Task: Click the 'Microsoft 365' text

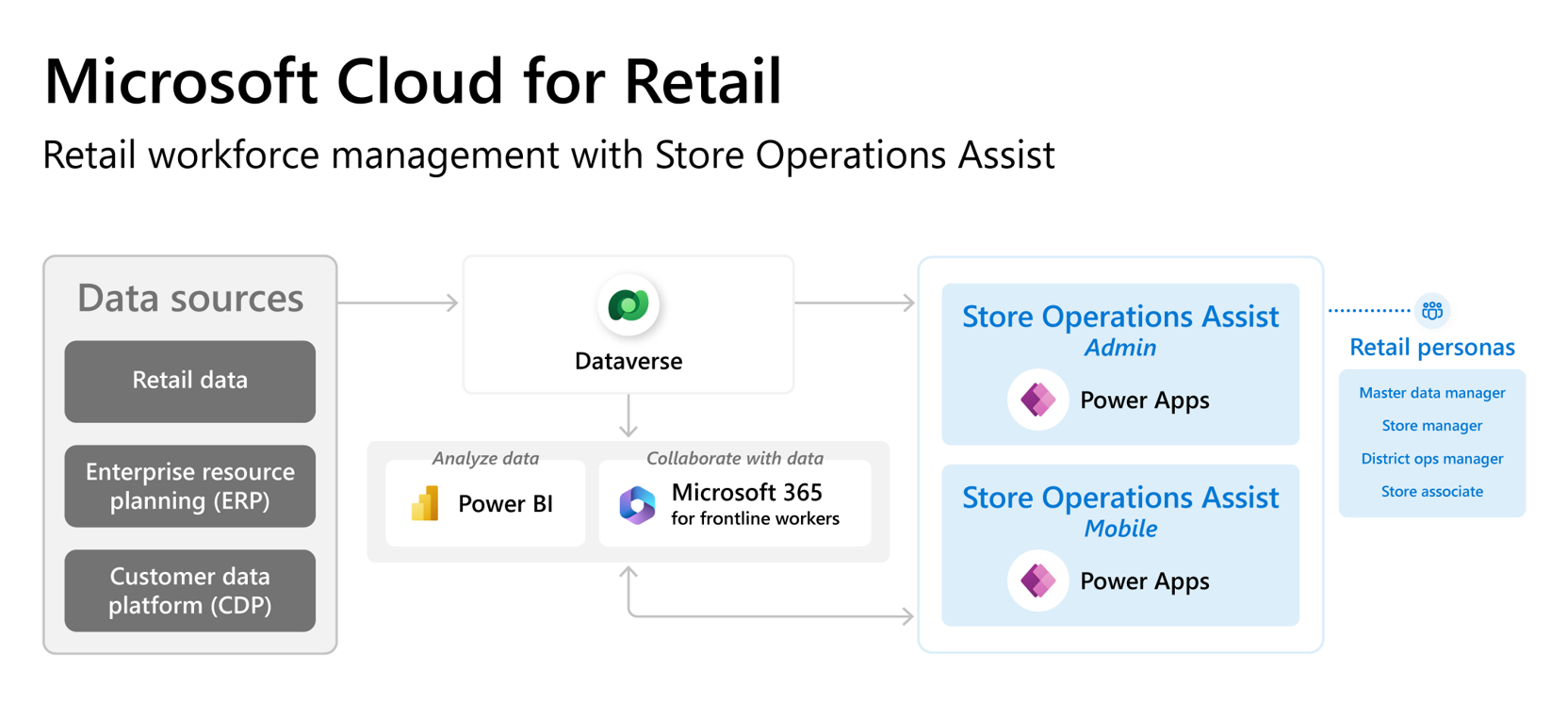Action: point(747,492)
